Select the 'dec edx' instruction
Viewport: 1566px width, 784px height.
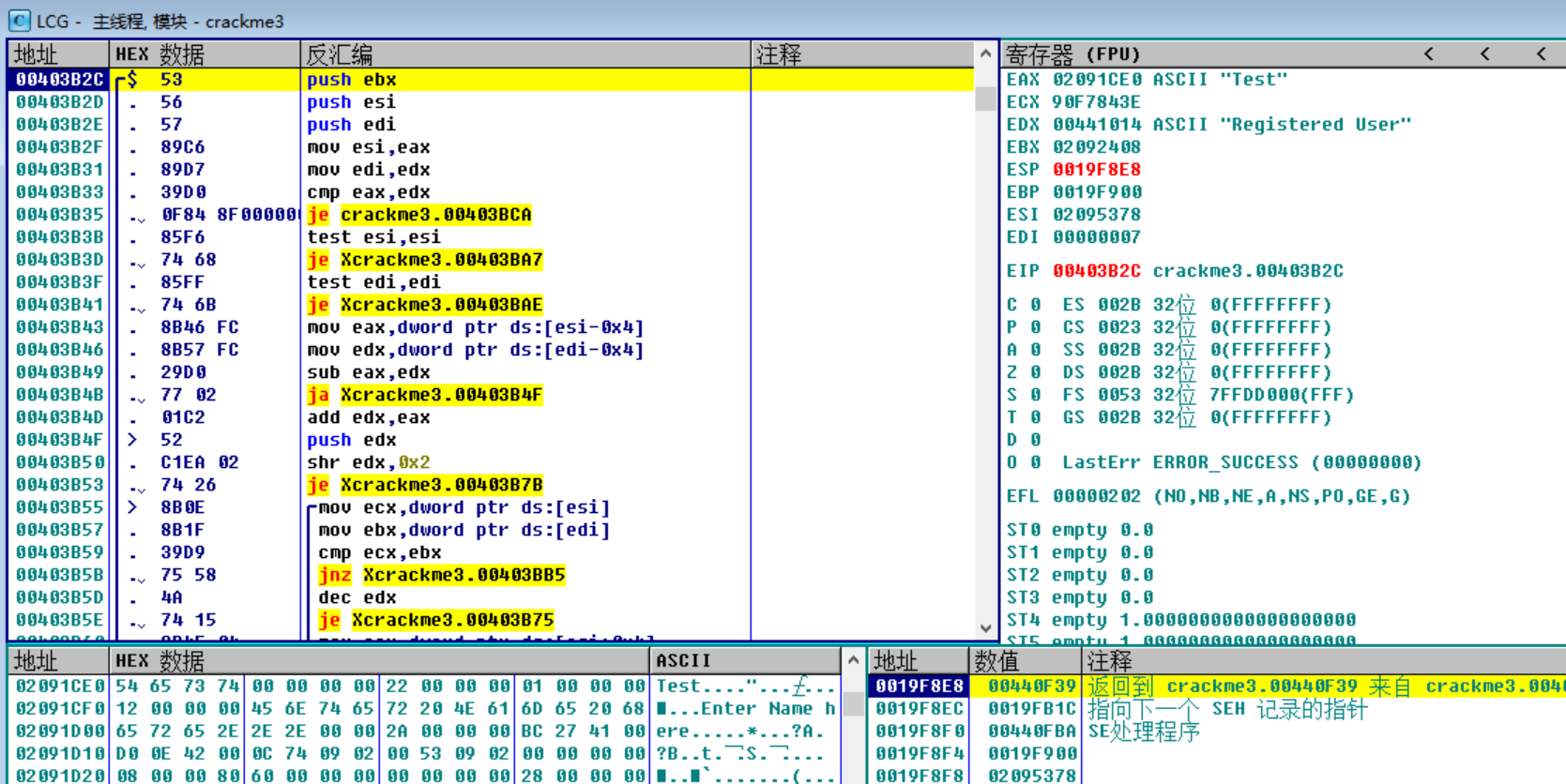357,597
